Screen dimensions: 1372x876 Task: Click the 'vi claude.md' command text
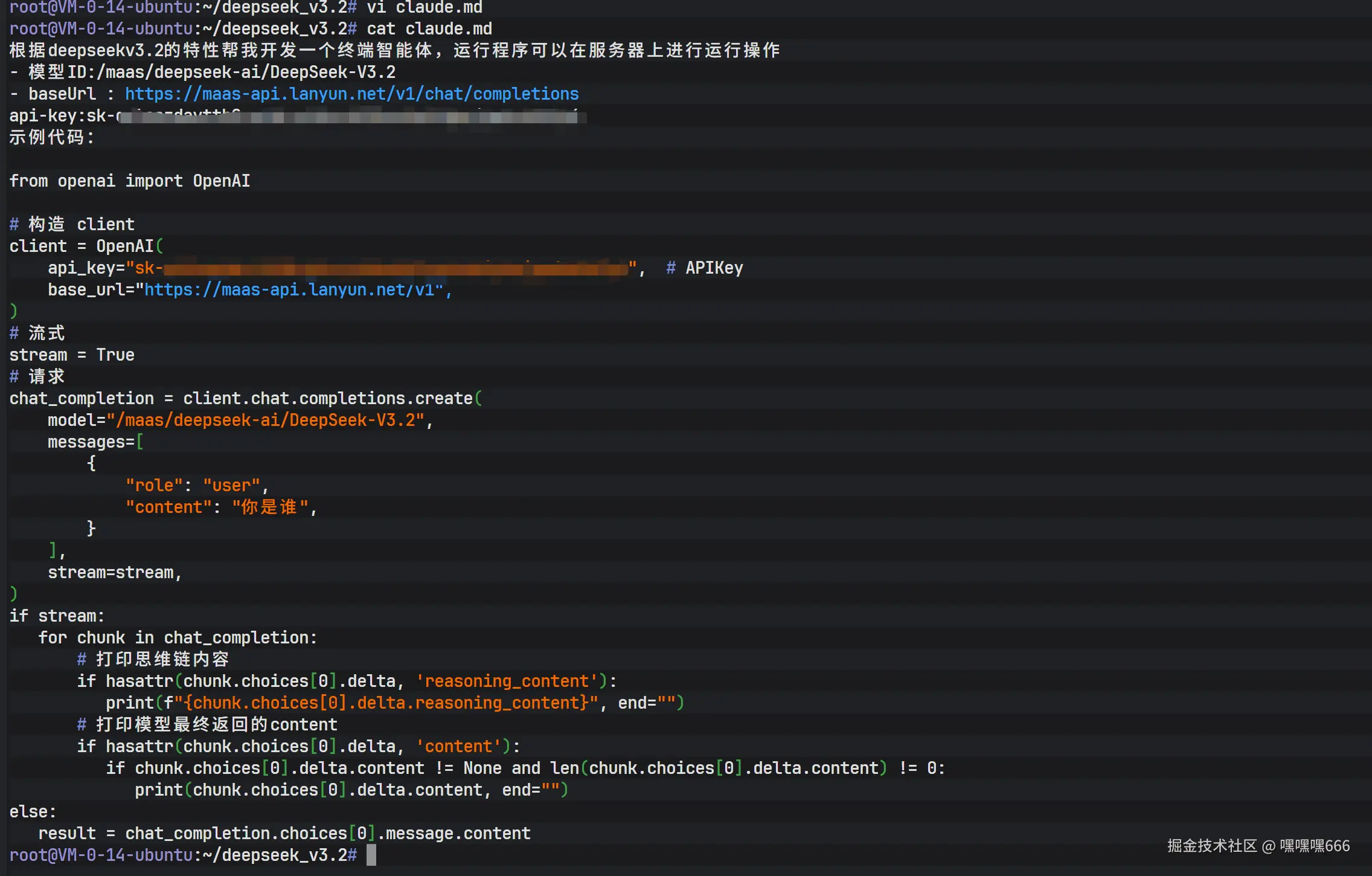click(x=424, y=8)
